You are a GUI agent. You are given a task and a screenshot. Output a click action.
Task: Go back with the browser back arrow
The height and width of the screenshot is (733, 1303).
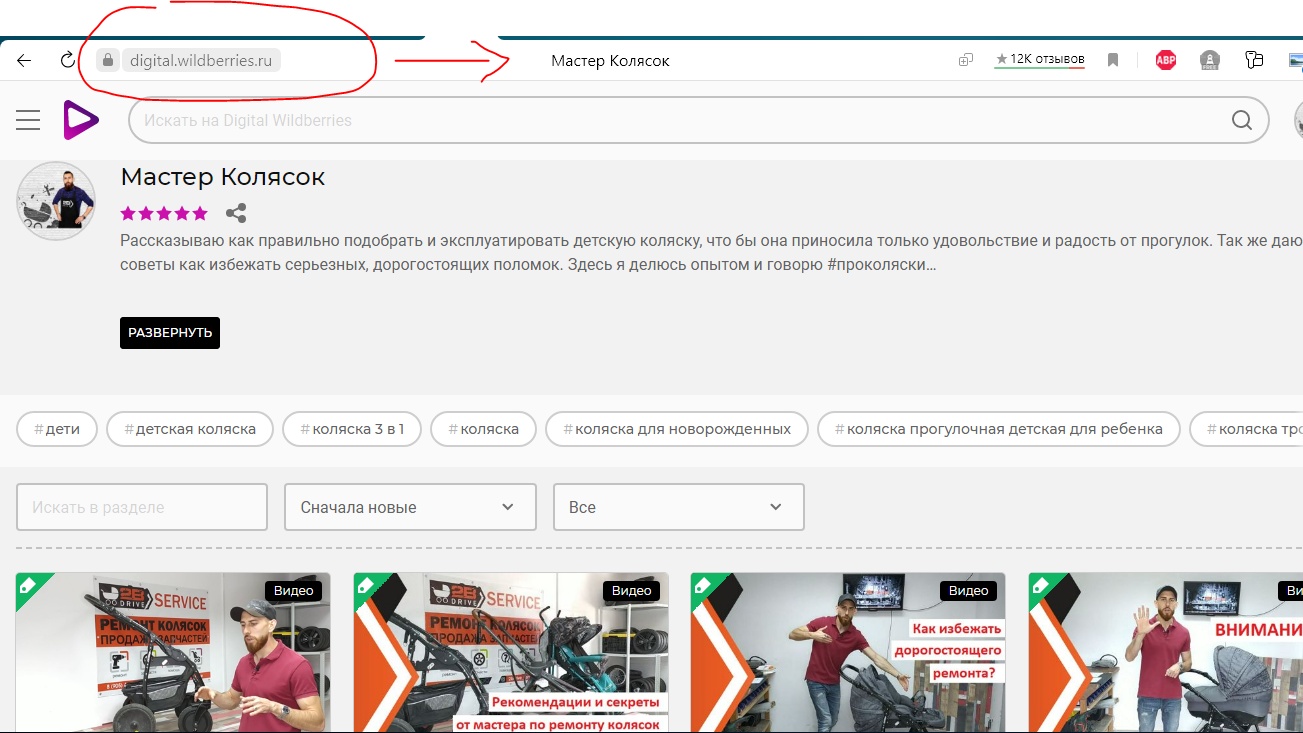pyautogui.click(x=24, y=60)
